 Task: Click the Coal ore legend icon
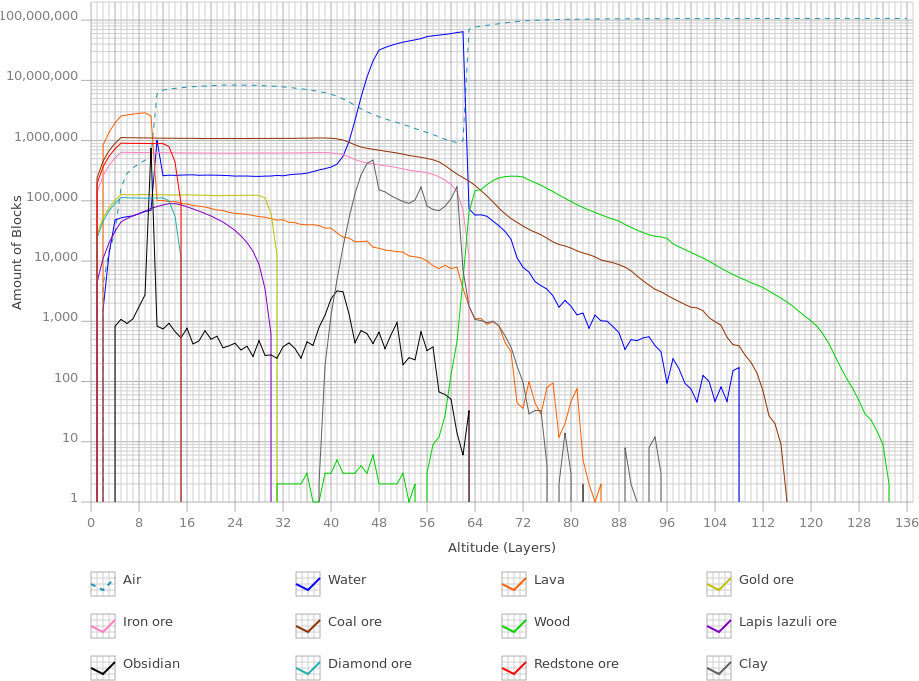click(x=308, y=626)
